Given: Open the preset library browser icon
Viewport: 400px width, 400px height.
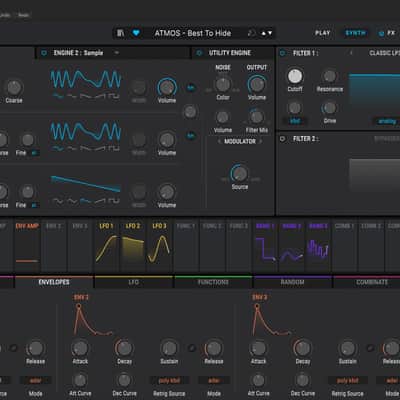Looking at the screenshot, I should click(120, 33).
